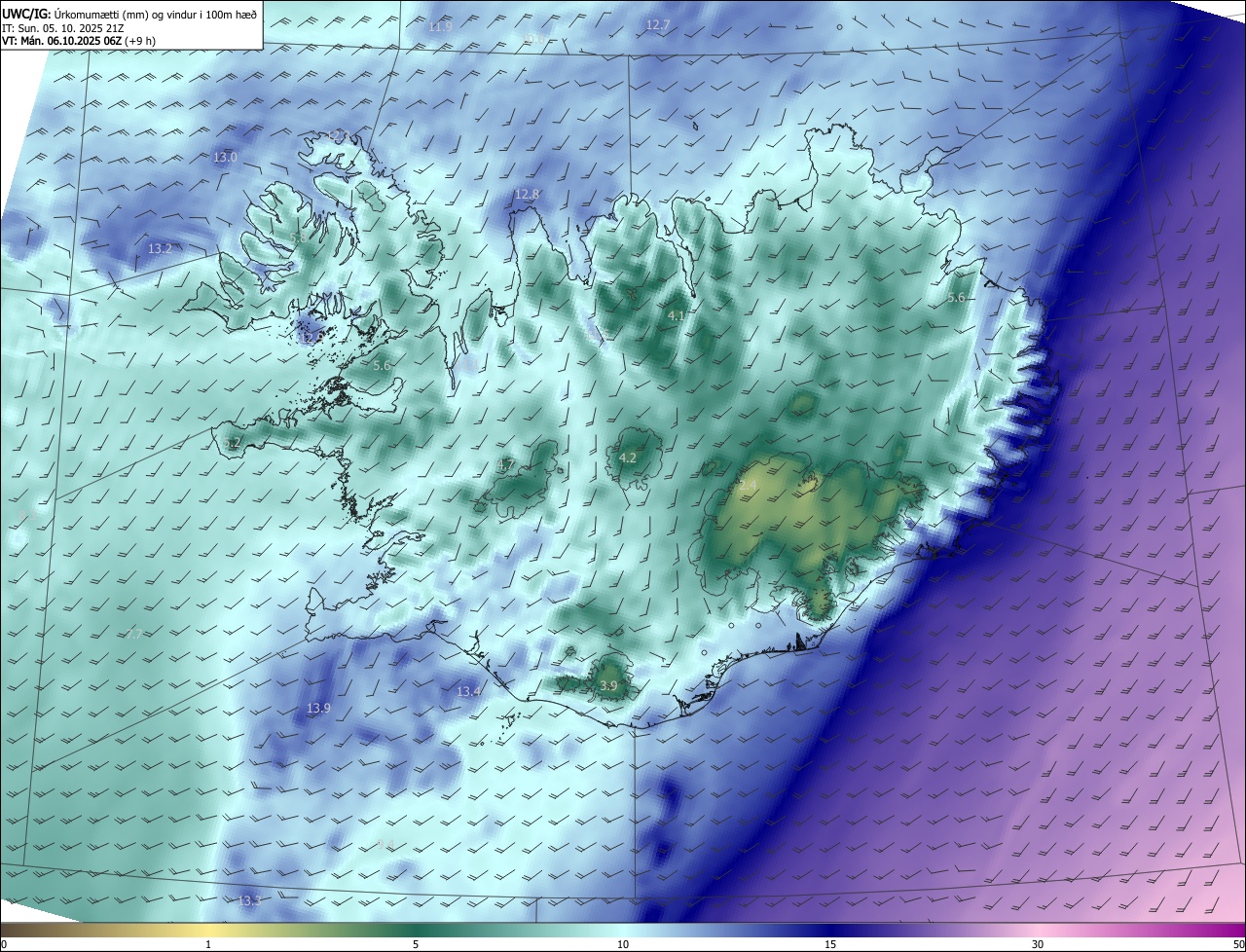Screen dimensions: 1246x952
Task: Click the 3.9 value on the southern glacier
Action: 608,686
